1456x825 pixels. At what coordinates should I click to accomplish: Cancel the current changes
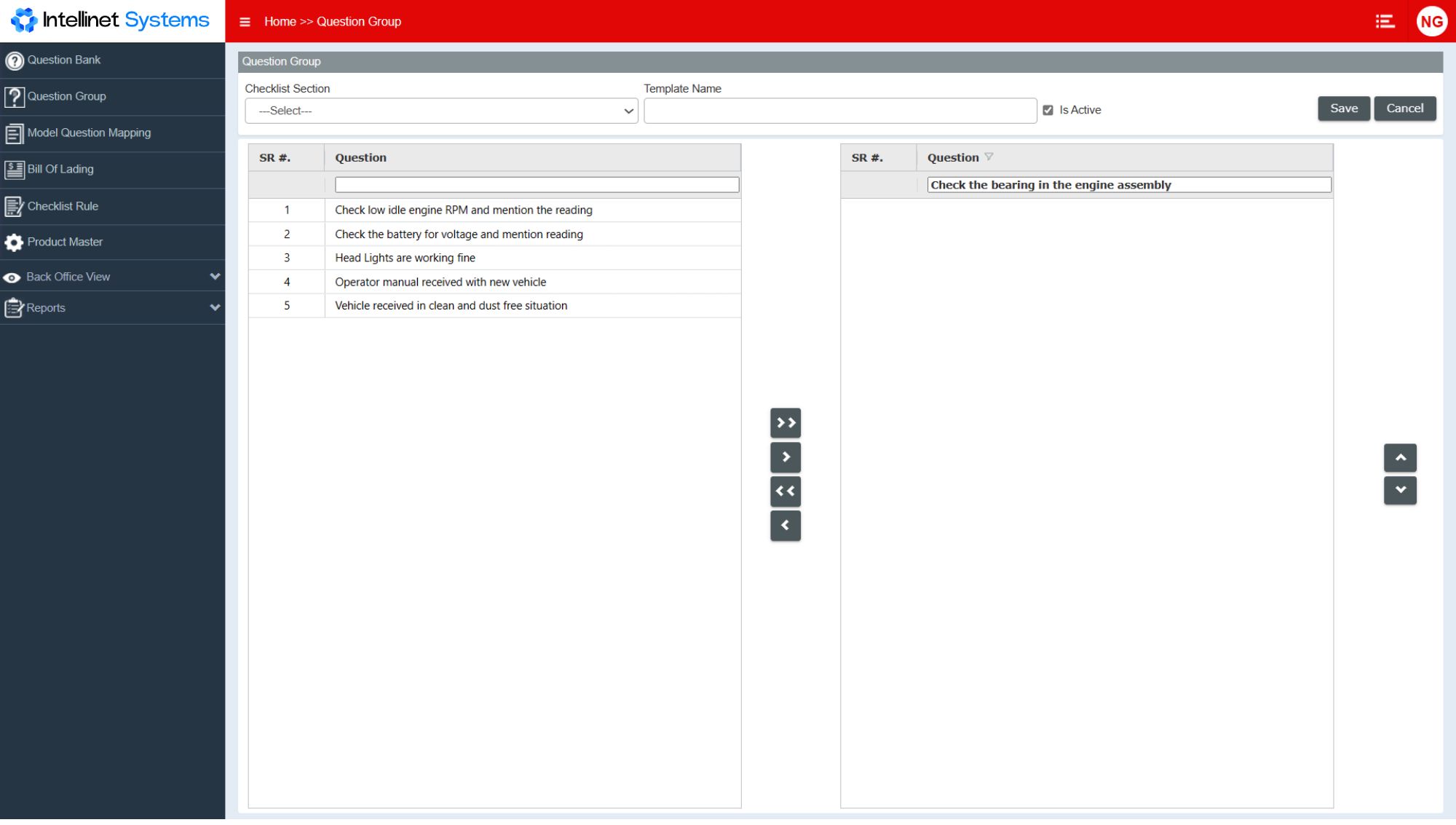coord(1405,108)
